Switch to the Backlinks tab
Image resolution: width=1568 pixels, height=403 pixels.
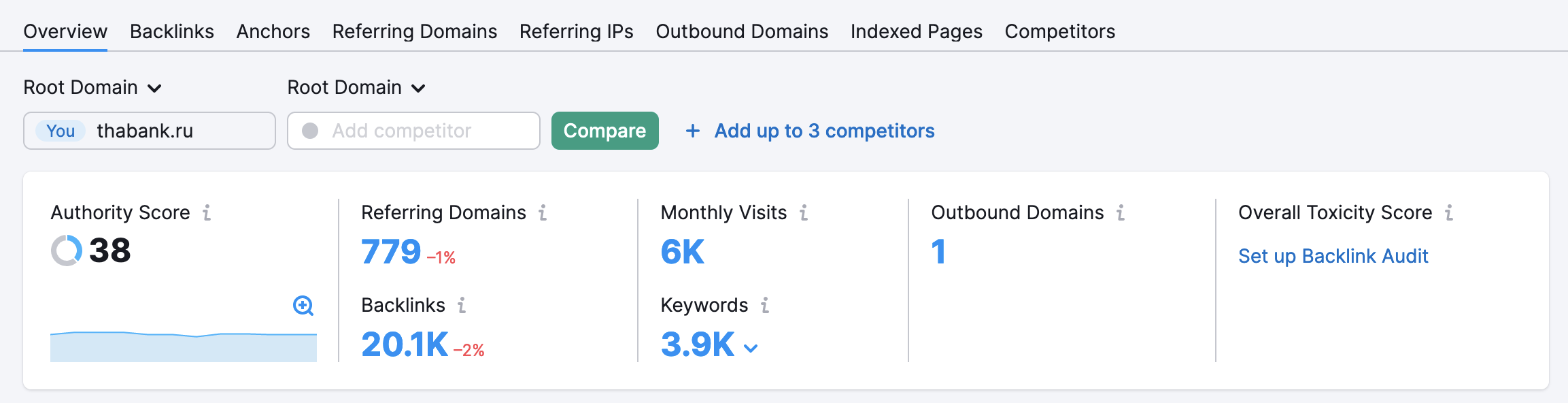172,31
